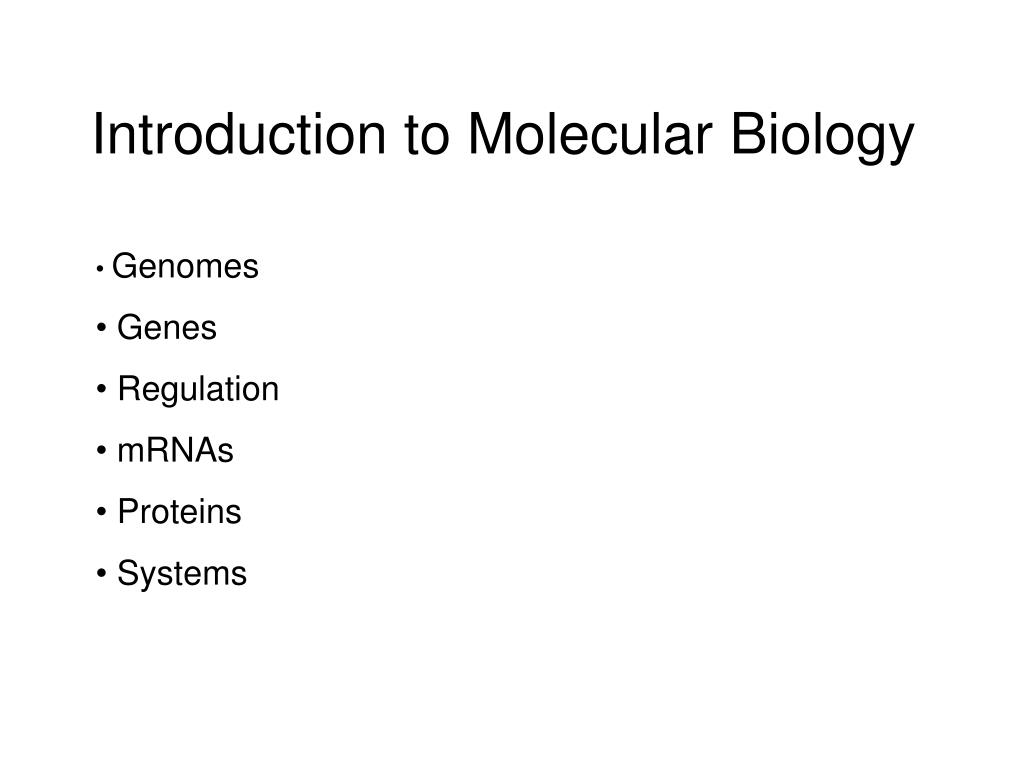Click the word Molecular in the title
This screenshot has width=1024, height=768.
pyautogui.click(x=589, y=135)
